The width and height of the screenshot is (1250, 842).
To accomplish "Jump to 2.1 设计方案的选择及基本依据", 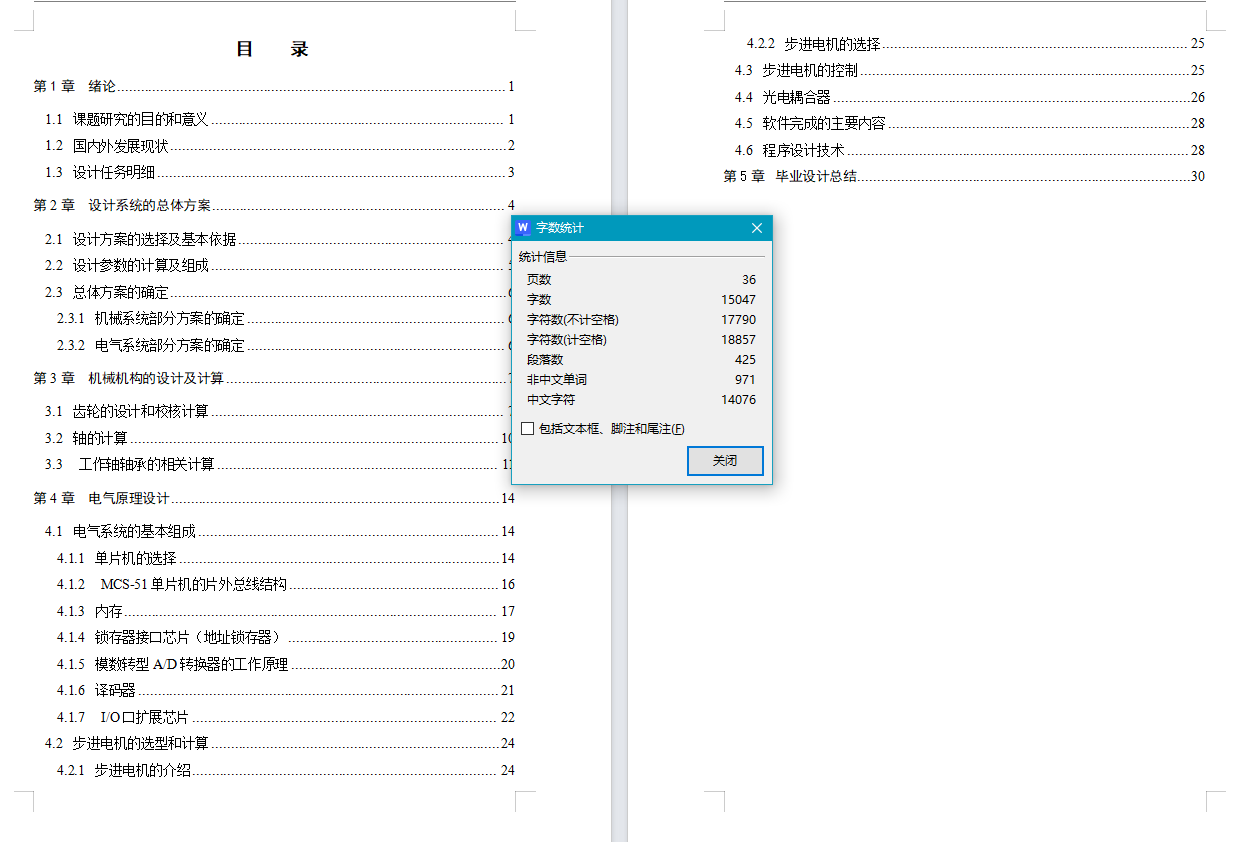I will [x=280, y=239].
